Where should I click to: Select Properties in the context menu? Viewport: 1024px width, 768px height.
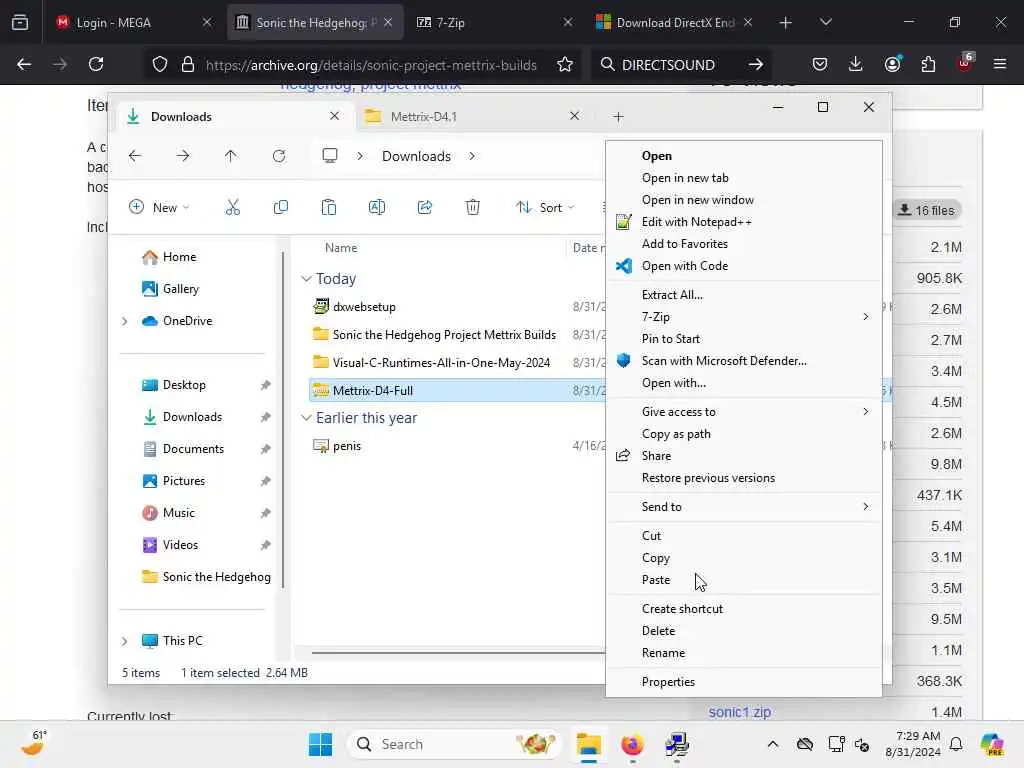[x=744, y=682]
